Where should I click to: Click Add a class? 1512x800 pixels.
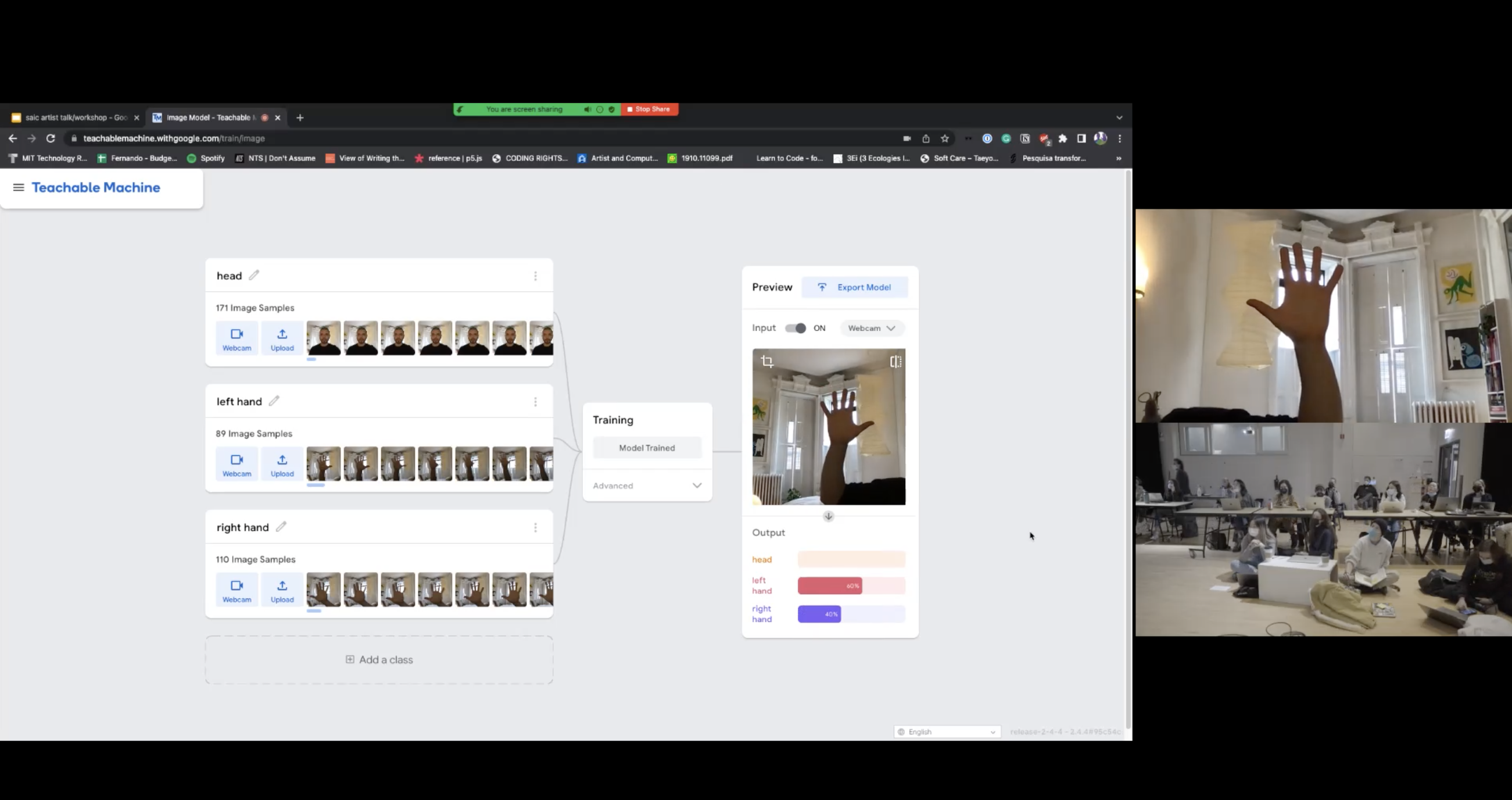[x=379, y=660]
